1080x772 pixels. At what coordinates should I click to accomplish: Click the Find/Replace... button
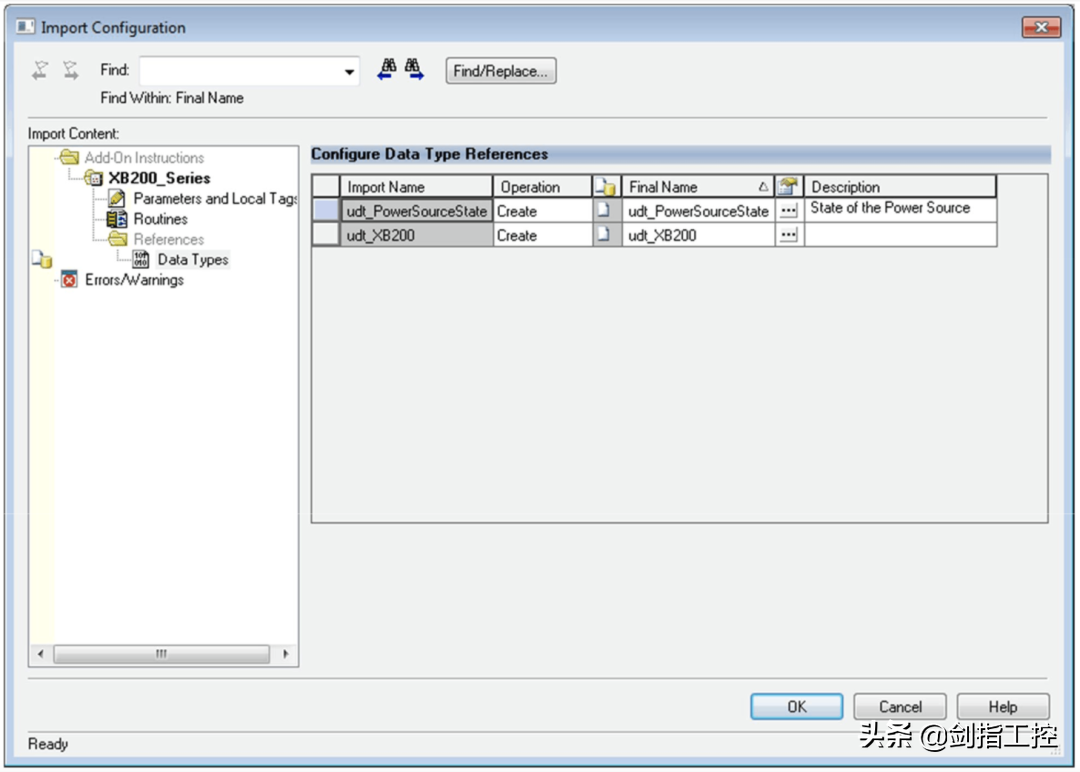tap(500, 71)
